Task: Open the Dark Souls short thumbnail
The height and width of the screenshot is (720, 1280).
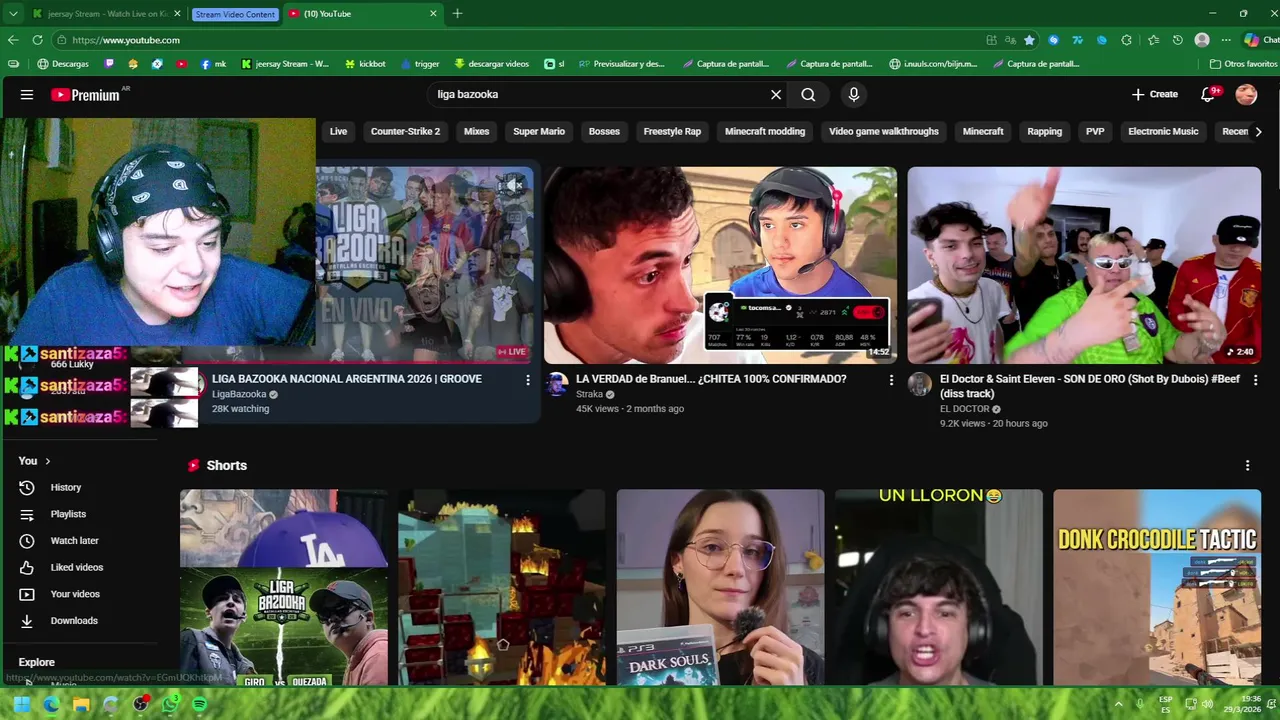Action: pos(720,588)
